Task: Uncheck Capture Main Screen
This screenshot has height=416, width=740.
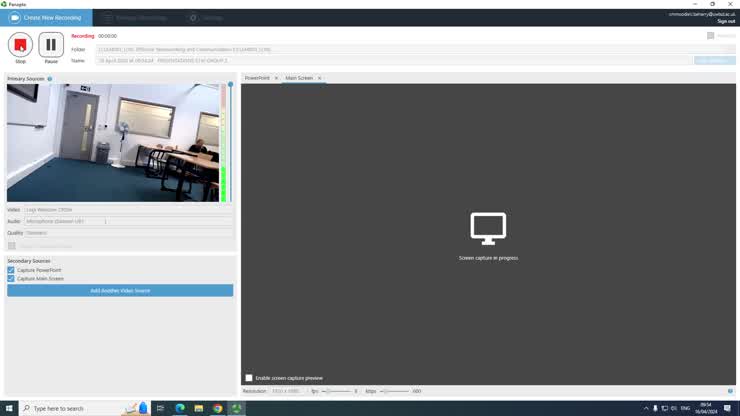Action: click(11, 279)
